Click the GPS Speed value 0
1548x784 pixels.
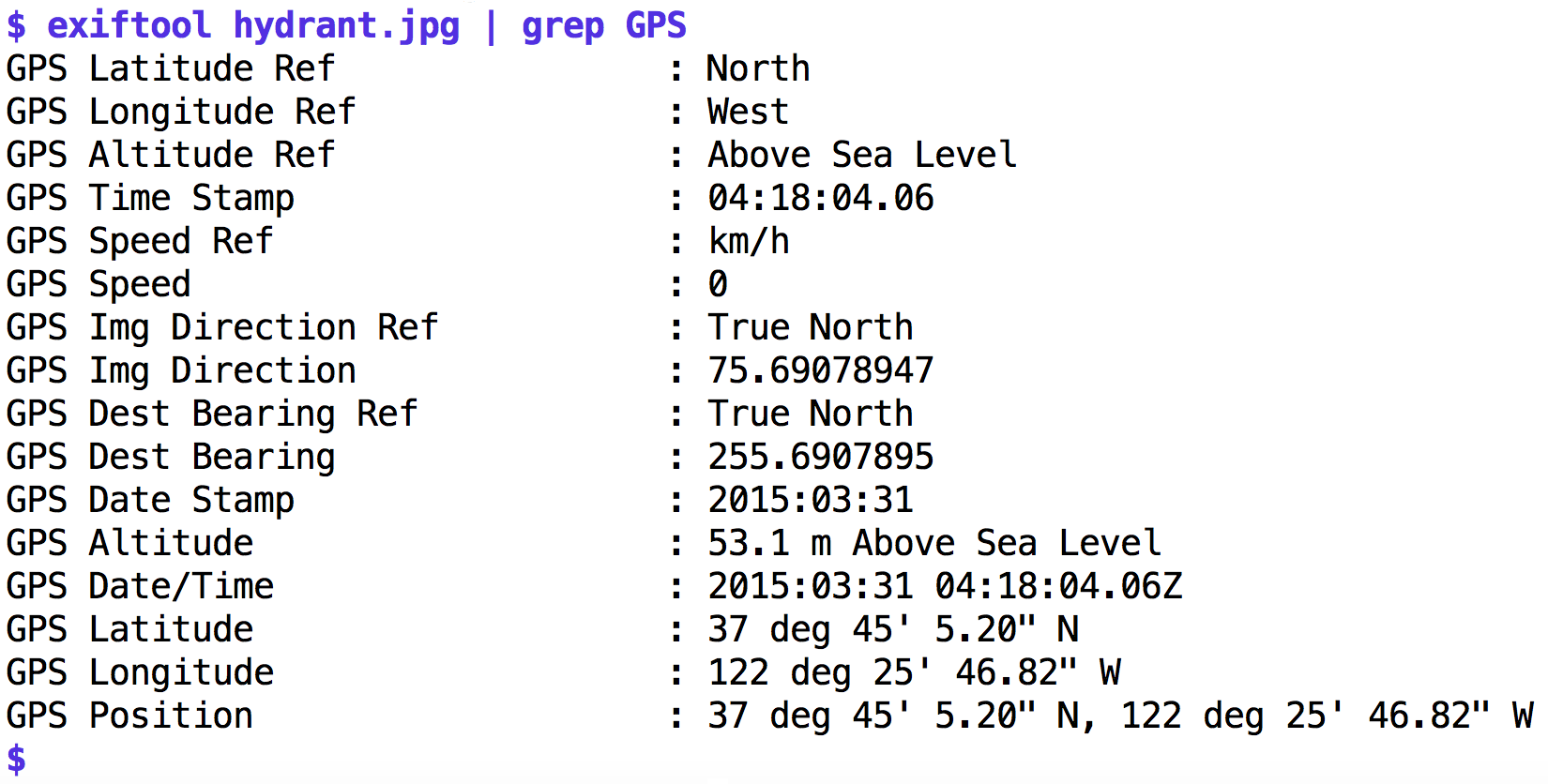point(718,284)
